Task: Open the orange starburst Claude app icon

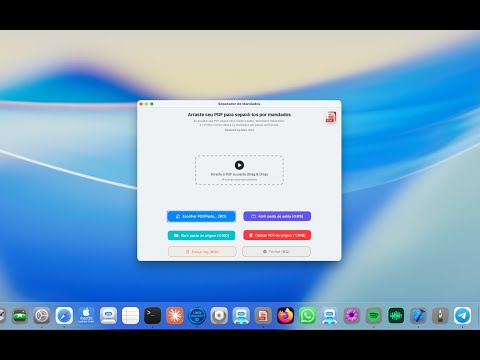Action: coord(175,315)
